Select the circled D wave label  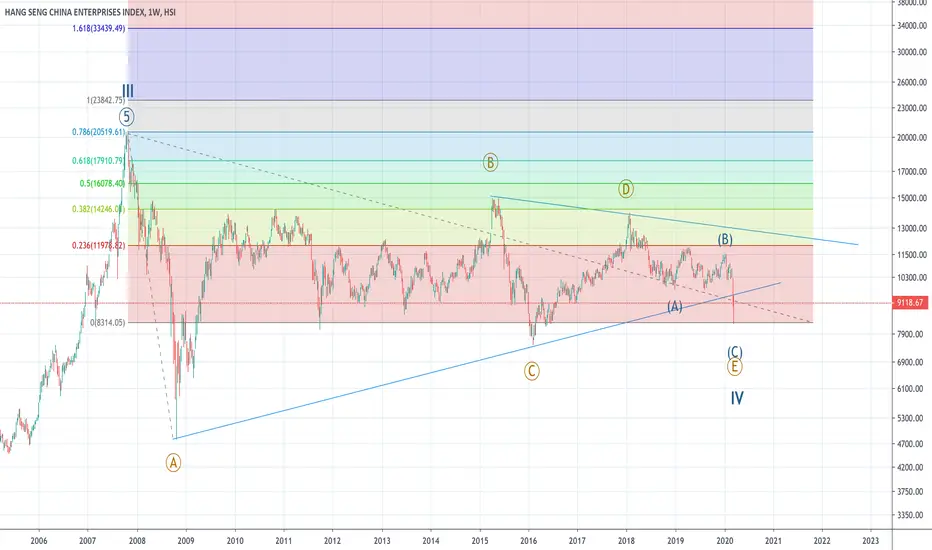pos(625,189)
